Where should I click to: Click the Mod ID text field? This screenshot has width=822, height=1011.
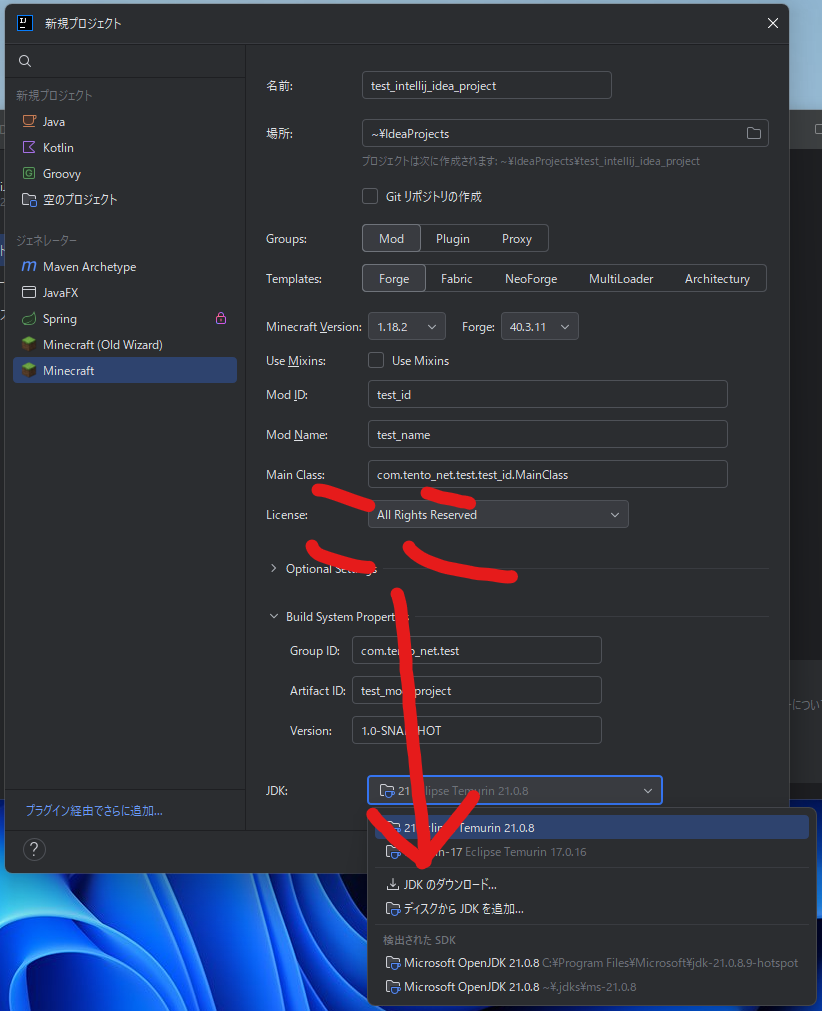(547, 395)
